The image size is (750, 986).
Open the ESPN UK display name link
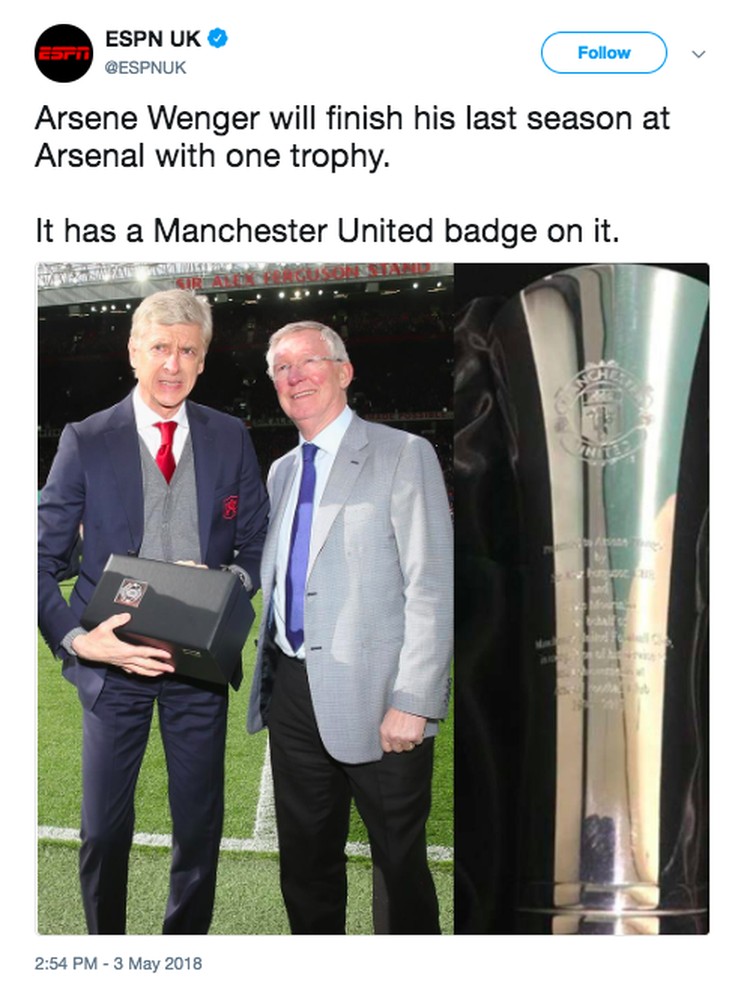[x=153, y=39]
